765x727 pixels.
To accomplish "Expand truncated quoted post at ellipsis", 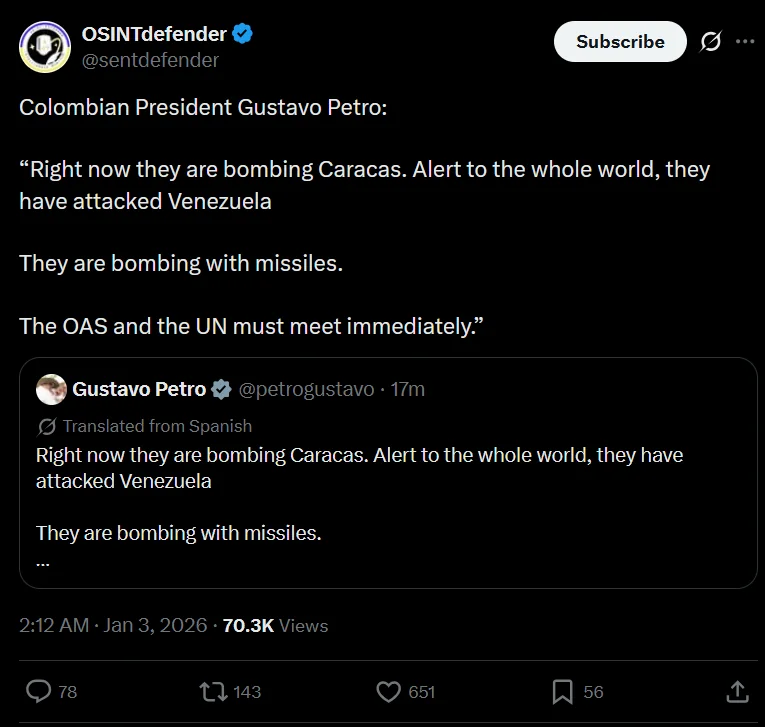I will point(42,560).
